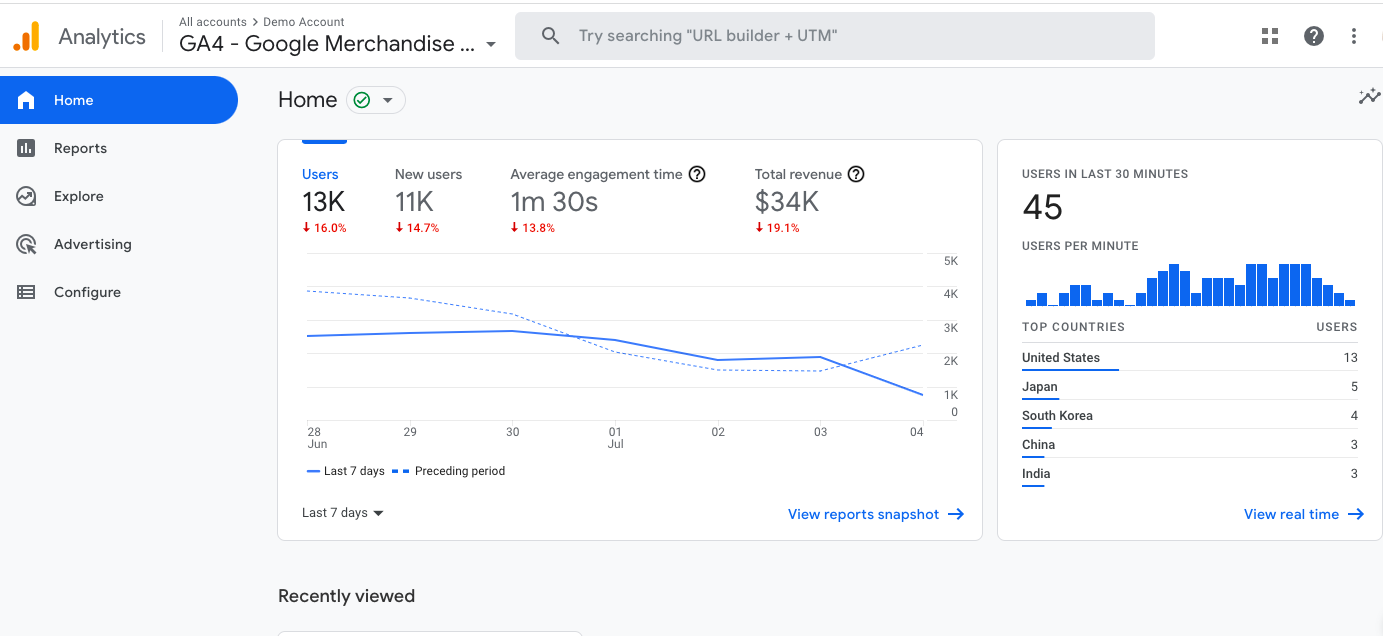Screen dimensions: 1383x636
Task: Click the 11K new users value
Action: click(414, 202)
